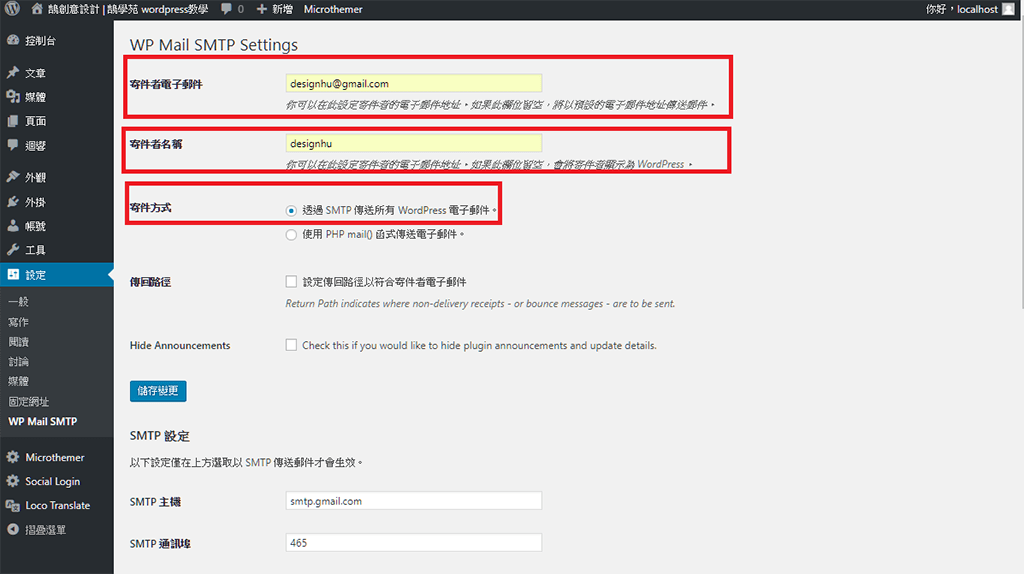
Task: Click the WP Mail SMTP Settings heading
Action: coord(214,45)
